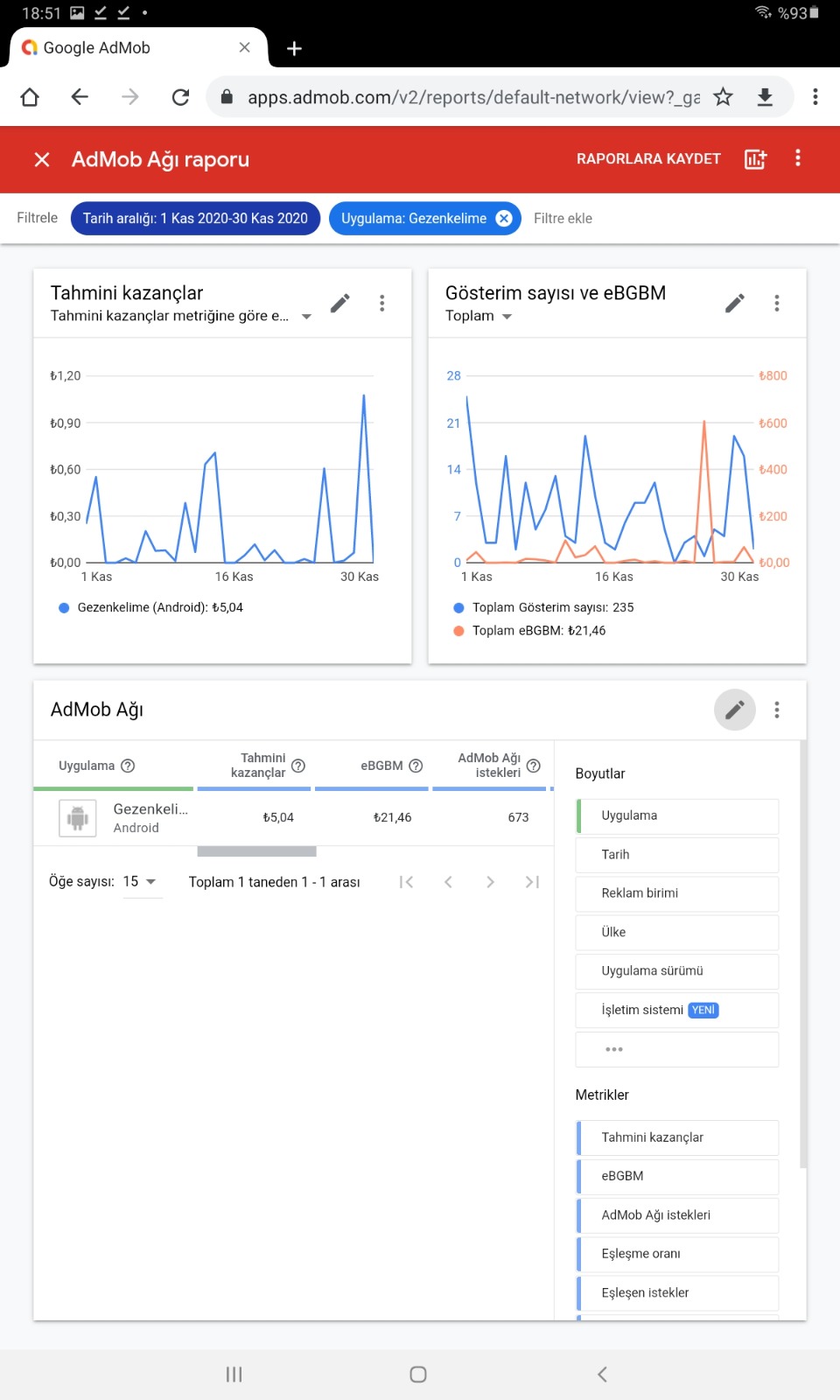This screenshot has height=1400, width=840.
Task: Click AdMob Ağı istekleri help icon
Action: pyautogui.click(x=534, y=766)
